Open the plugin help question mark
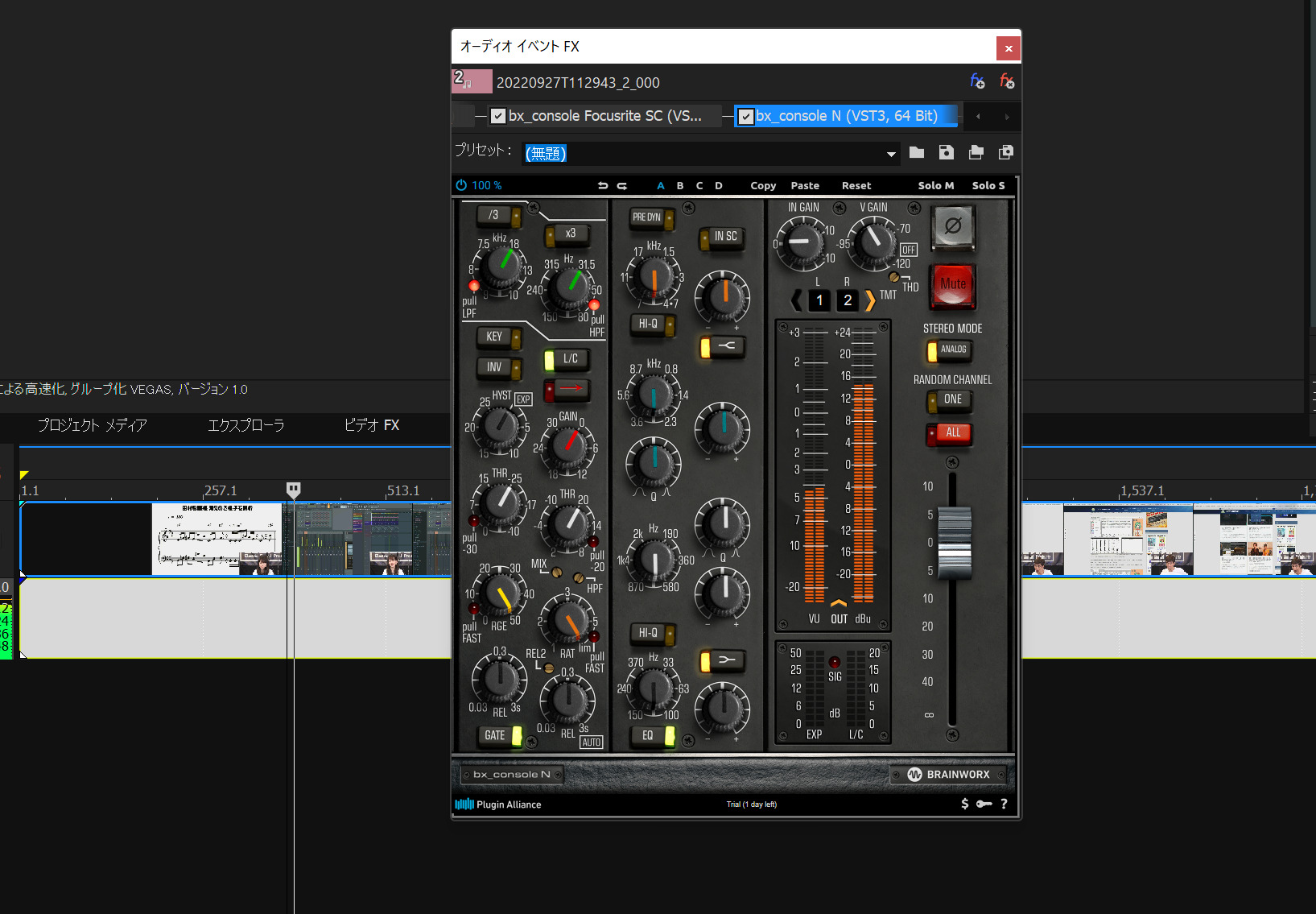 pyautogui.click(x=1004, y=804)
